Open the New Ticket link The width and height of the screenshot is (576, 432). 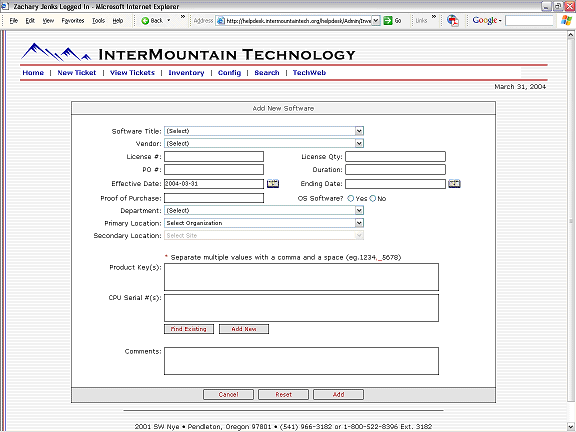coord(77,73)
